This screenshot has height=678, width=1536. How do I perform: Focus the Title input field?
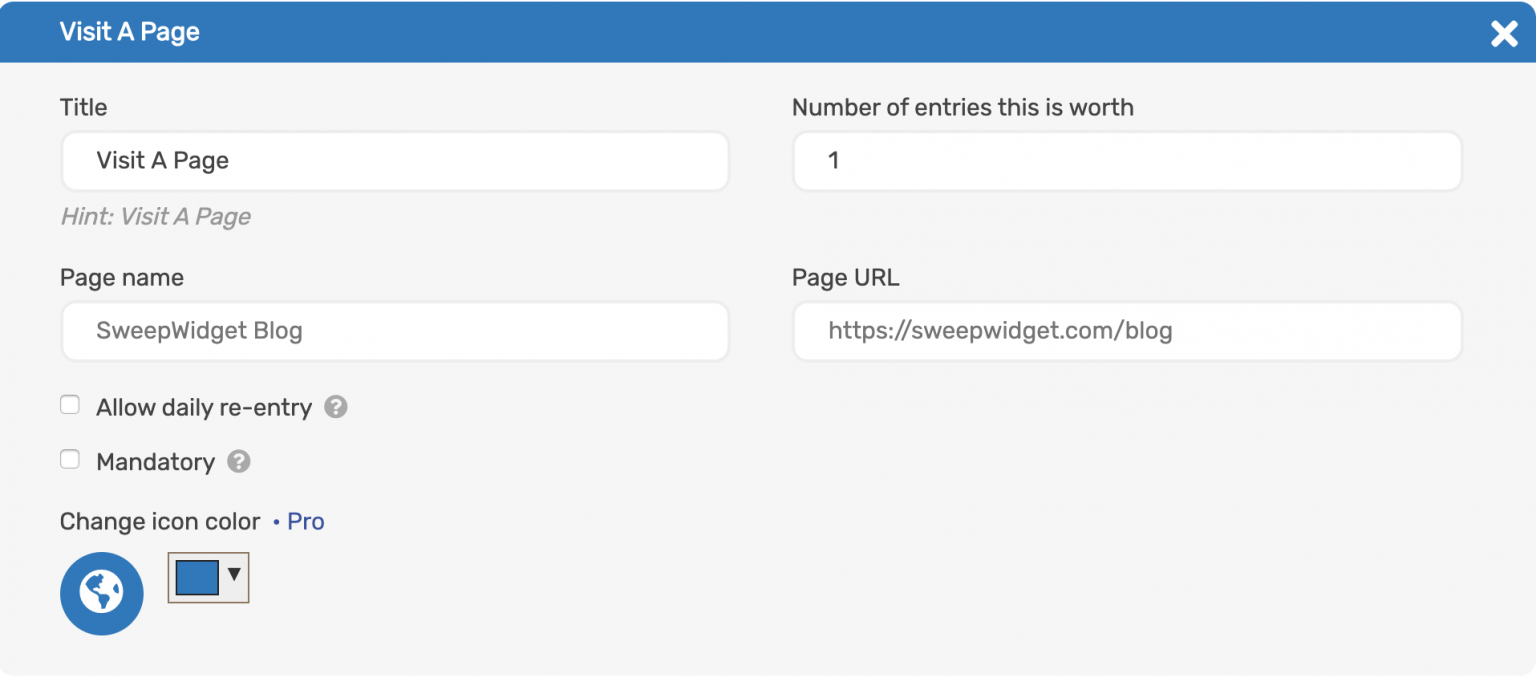coord(395,161)
